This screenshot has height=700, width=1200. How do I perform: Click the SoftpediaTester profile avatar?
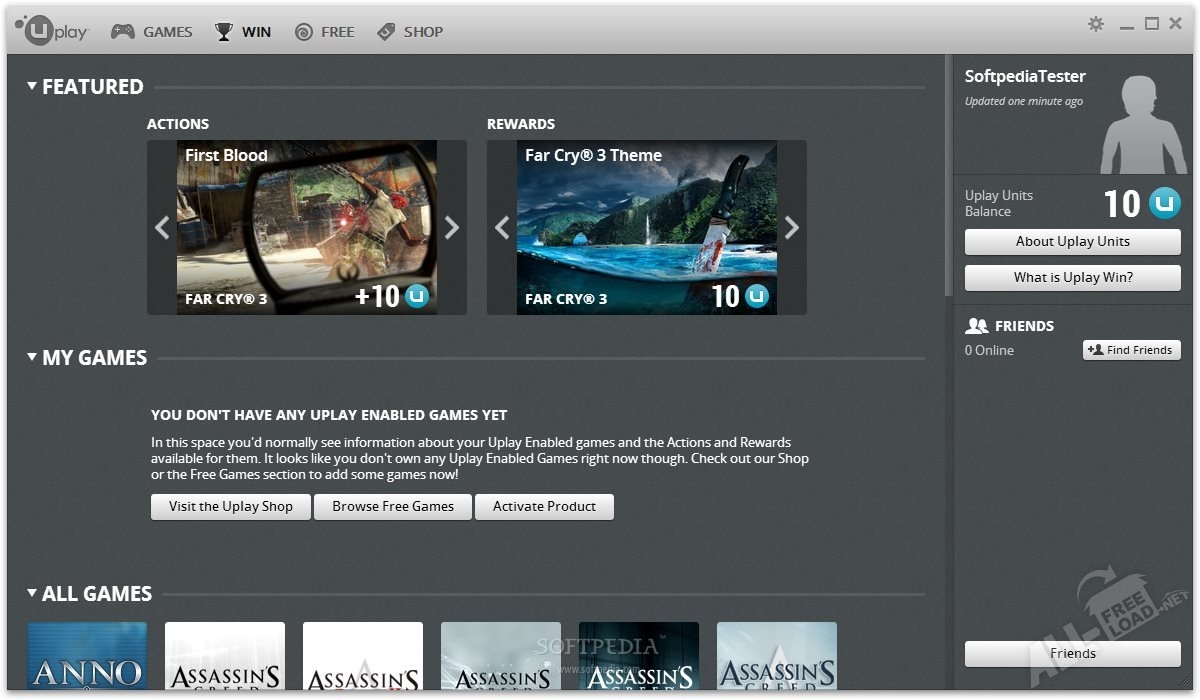point(1143,124)
